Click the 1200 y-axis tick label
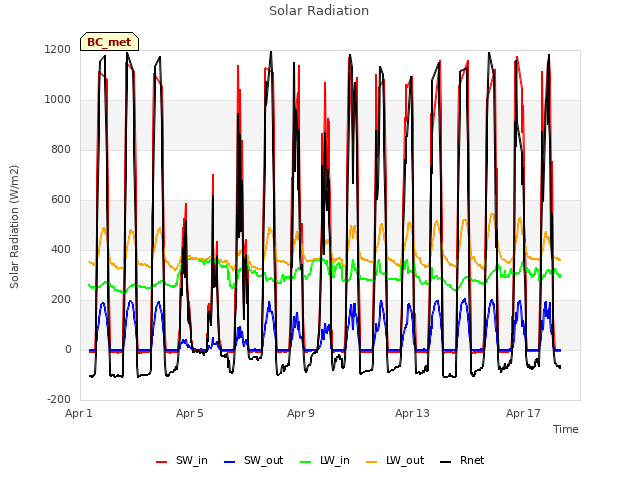This screenshot has height=480, width=640. (58, 50)
